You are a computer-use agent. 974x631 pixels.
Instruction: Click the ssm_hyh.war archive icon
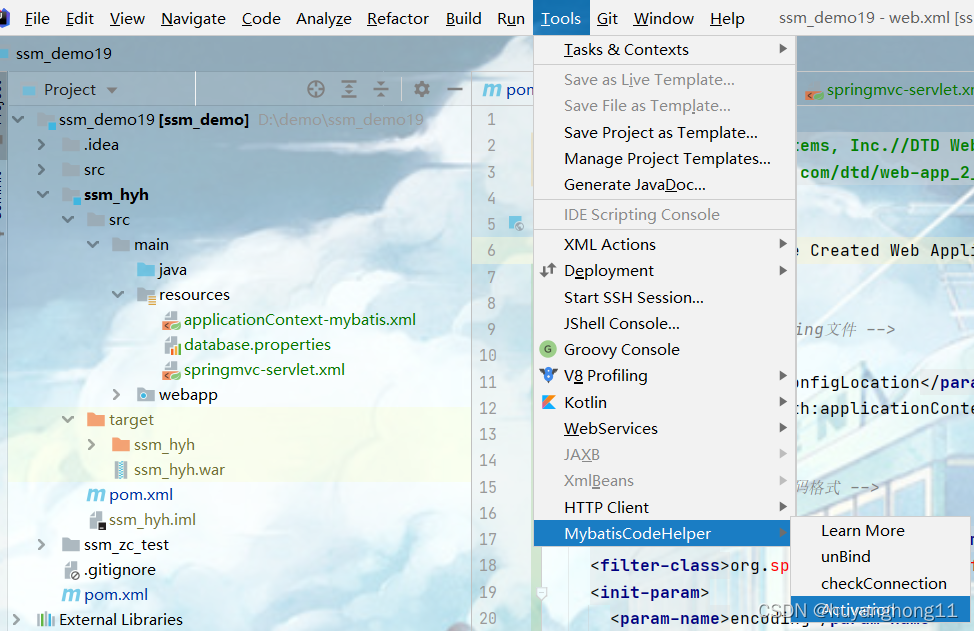[x=122, y=470]
